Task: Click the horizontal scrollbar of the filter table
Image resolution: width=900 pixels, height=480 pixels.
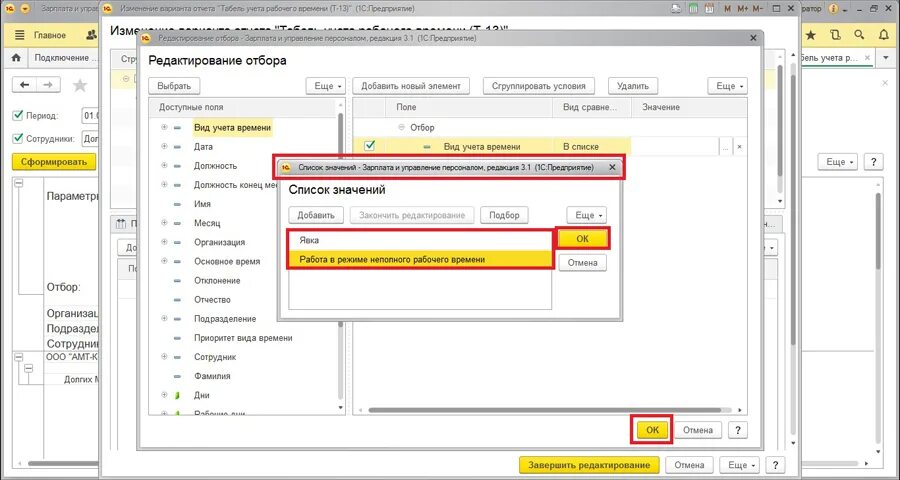Action: (544, 411)
